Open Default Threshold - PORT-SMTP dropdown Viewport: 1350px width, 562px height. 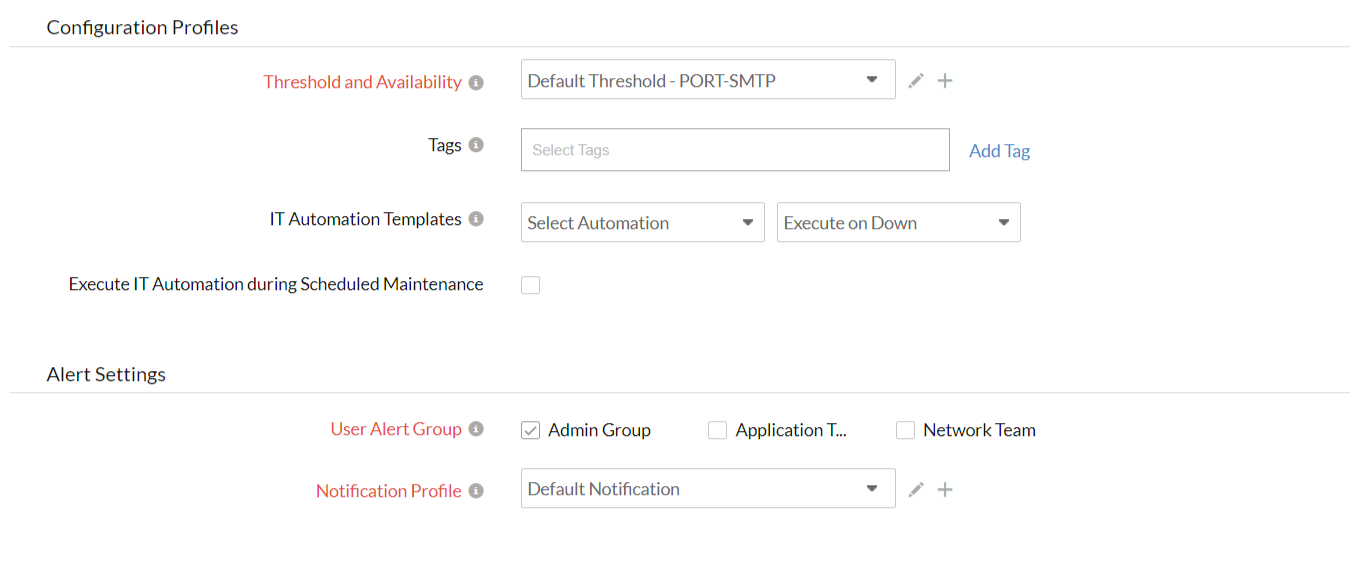[x=707, y=80]
